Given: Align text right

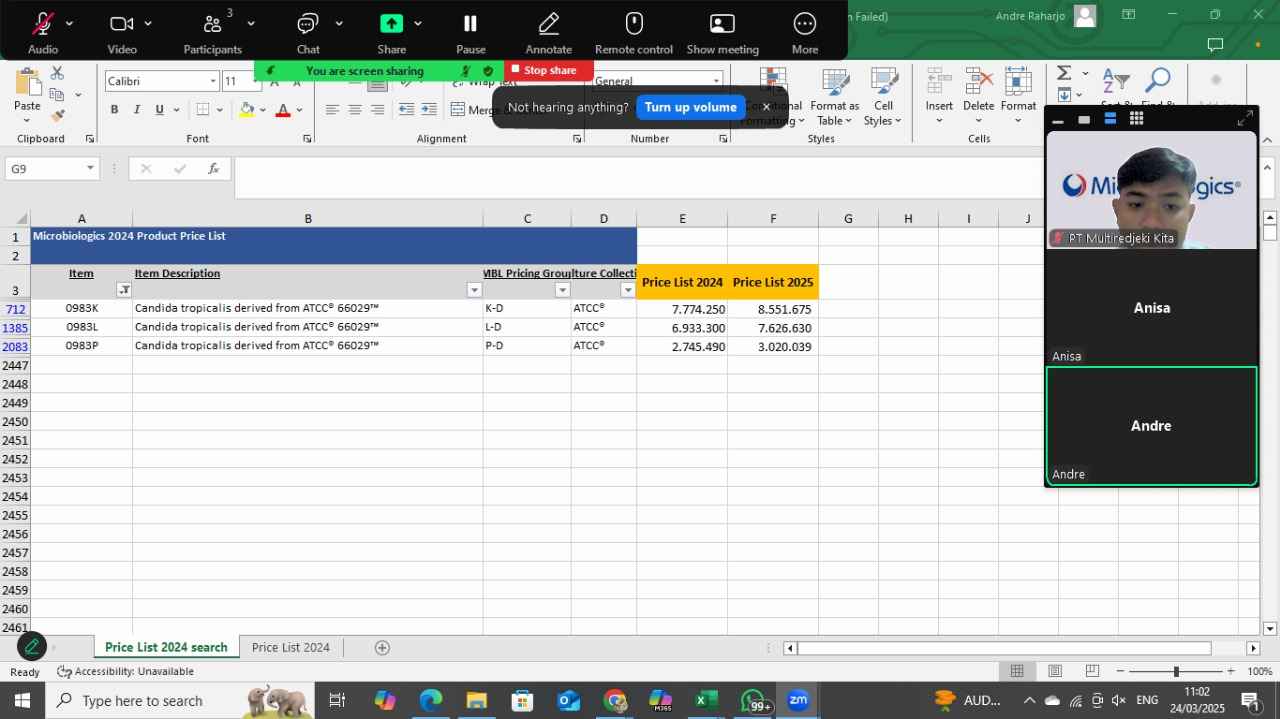Looking at the screenshot, I should pos(377,110).
